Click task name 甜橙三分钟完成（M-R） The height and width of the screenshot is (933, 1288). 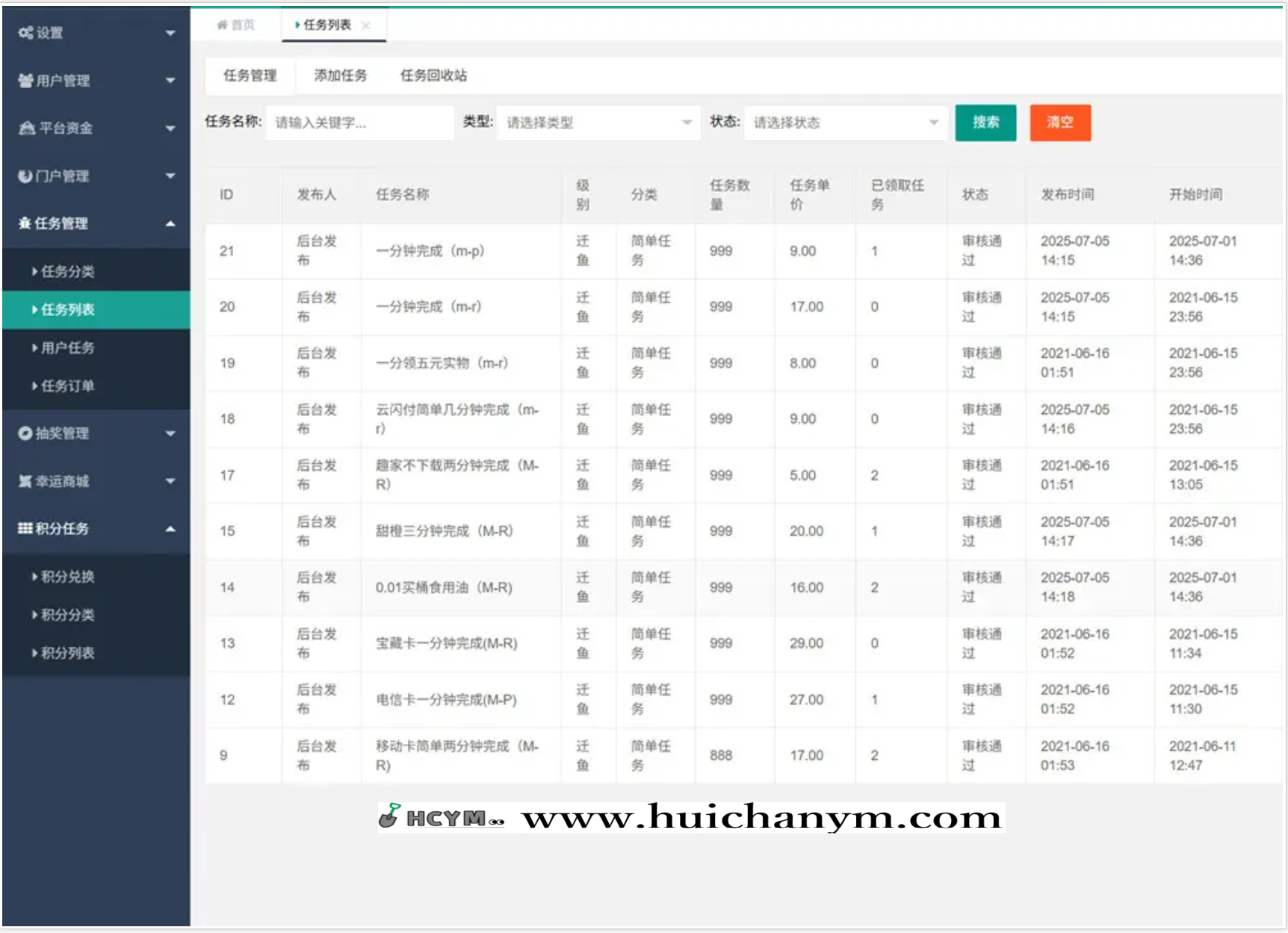click(445, 531)
